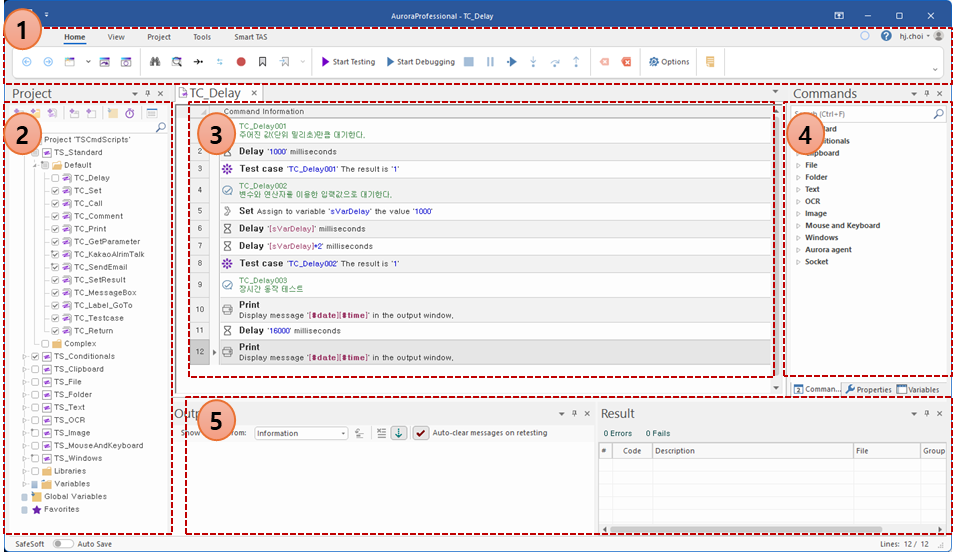
Task: Click the pause icon in the toolbar
Action: (x=490, y=61)
